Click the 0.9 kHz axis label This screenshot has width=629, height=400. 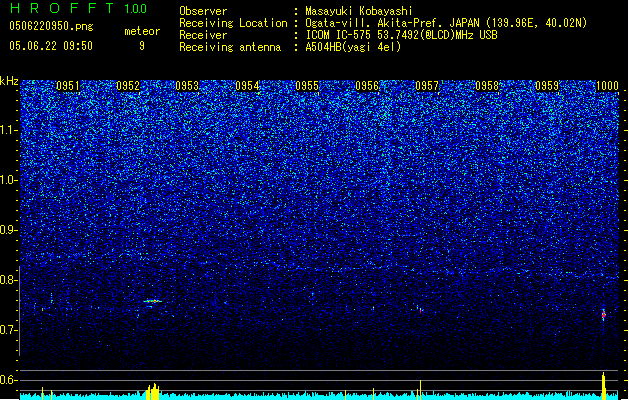(8, 230)
